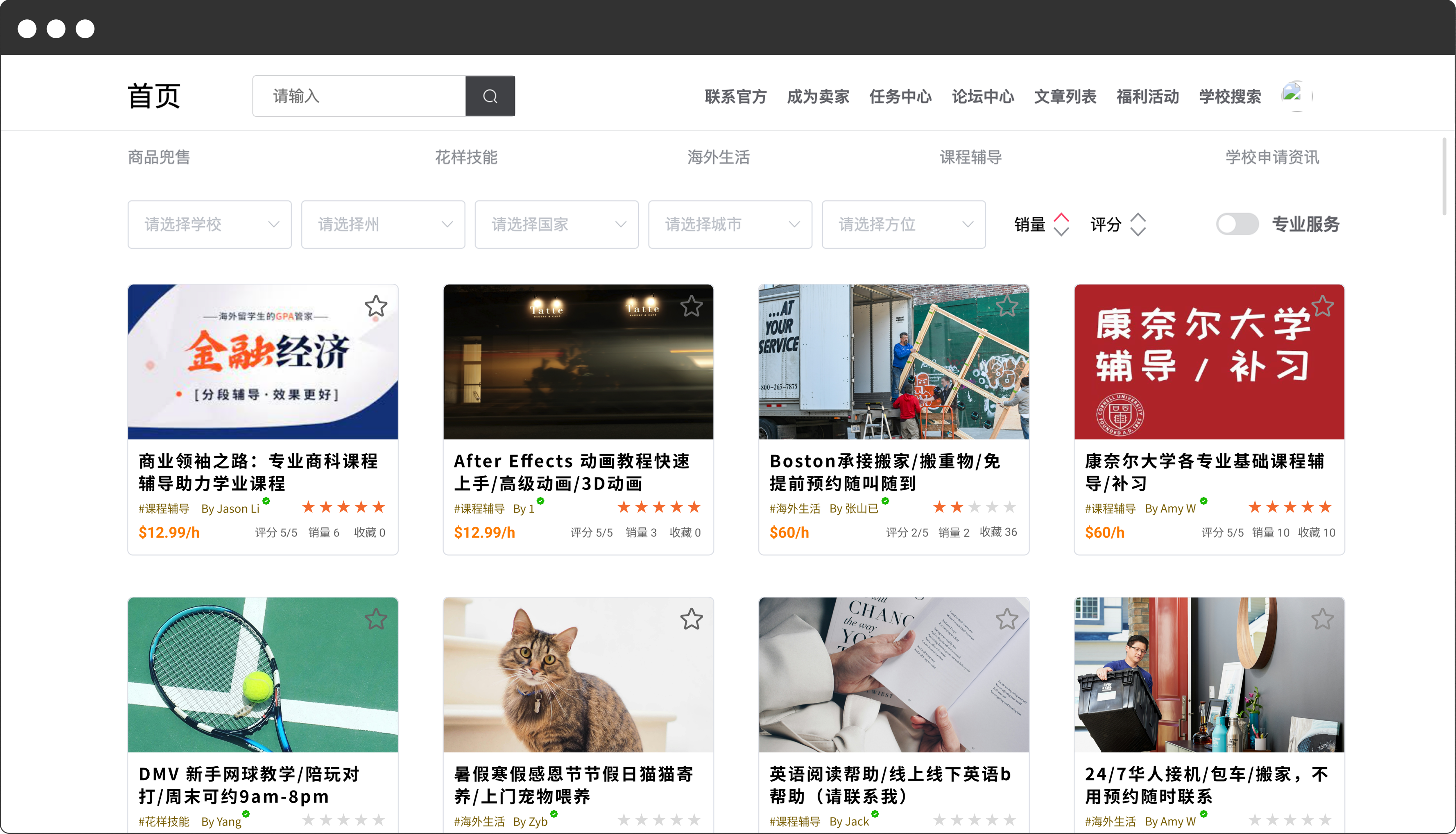1456x834 pixels.
Task: Favorite the 猫猫寄养 card star
Action: [692, 619]
